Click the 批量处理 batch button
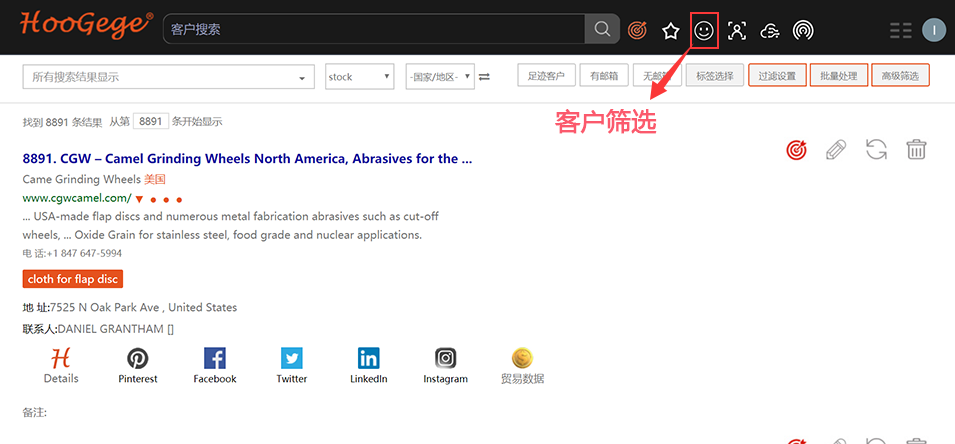Image resolution: width=955 pixels, height=444 pixels. (x=839, y=76)
